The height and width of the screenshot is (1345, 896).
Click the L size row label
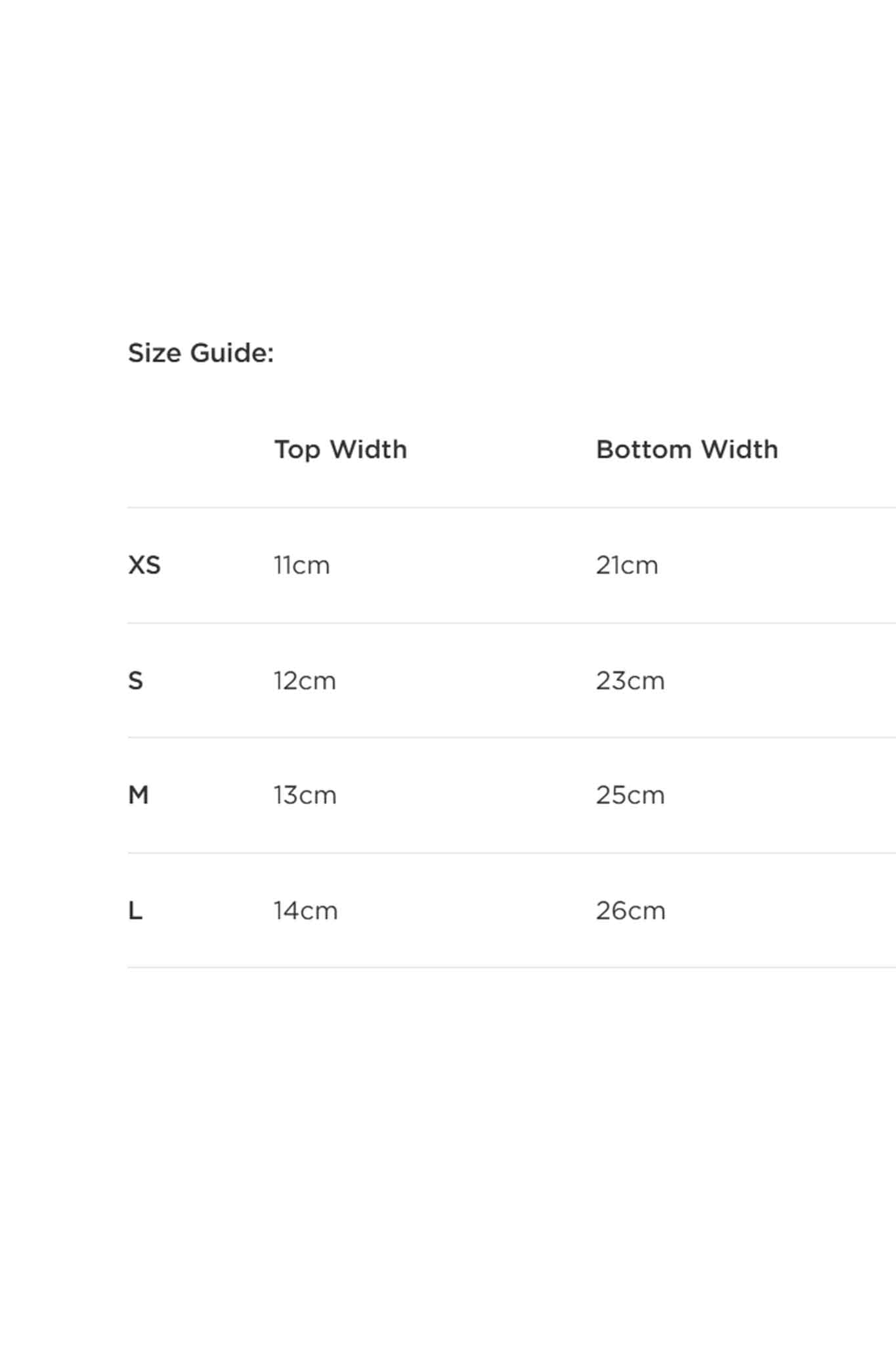point(135,911)
